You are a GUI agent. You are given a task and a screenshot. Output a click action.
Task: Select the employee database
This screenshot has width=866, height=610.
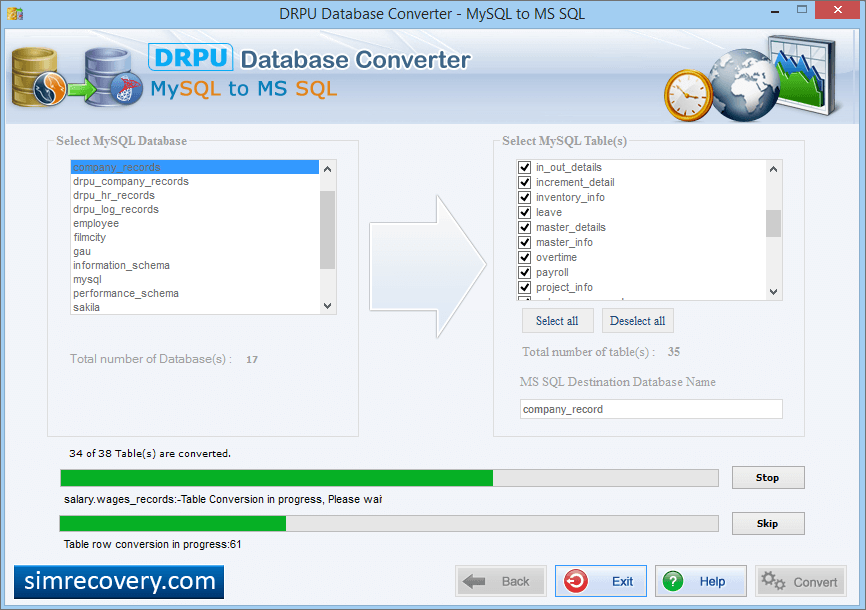pos(195,223)
